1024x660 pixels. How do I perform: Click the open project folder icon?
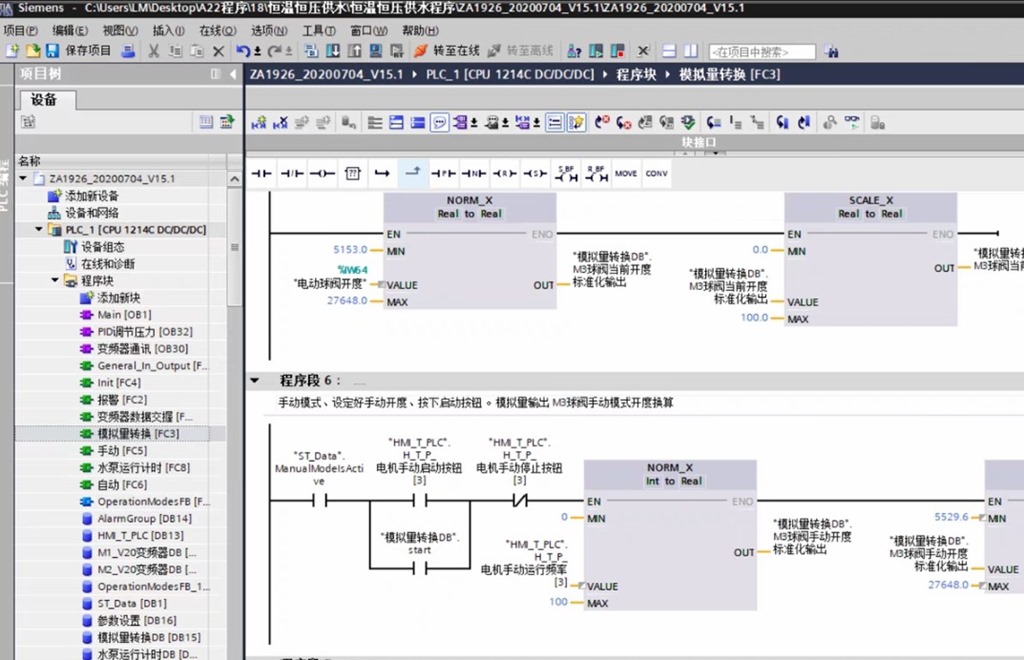33,51
